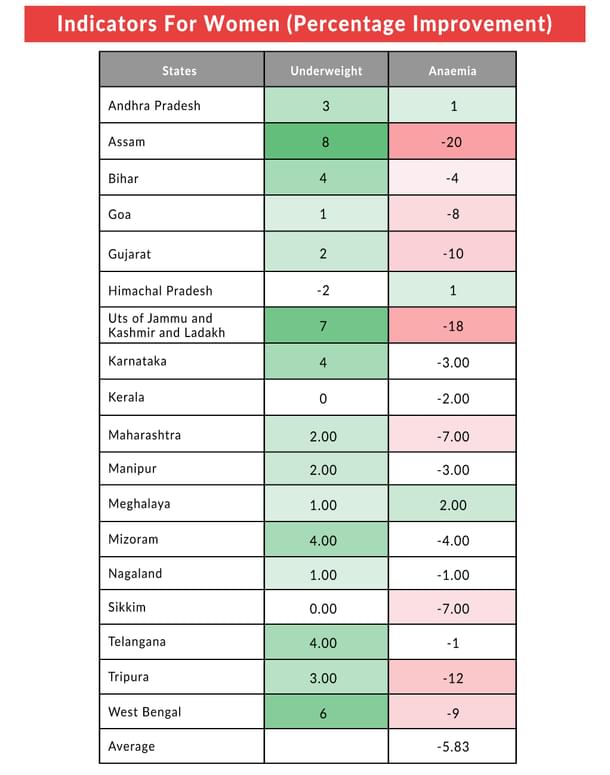610x775 pixels.
Task: Click Assam's Anaemia value of -20
Action: 452,142
